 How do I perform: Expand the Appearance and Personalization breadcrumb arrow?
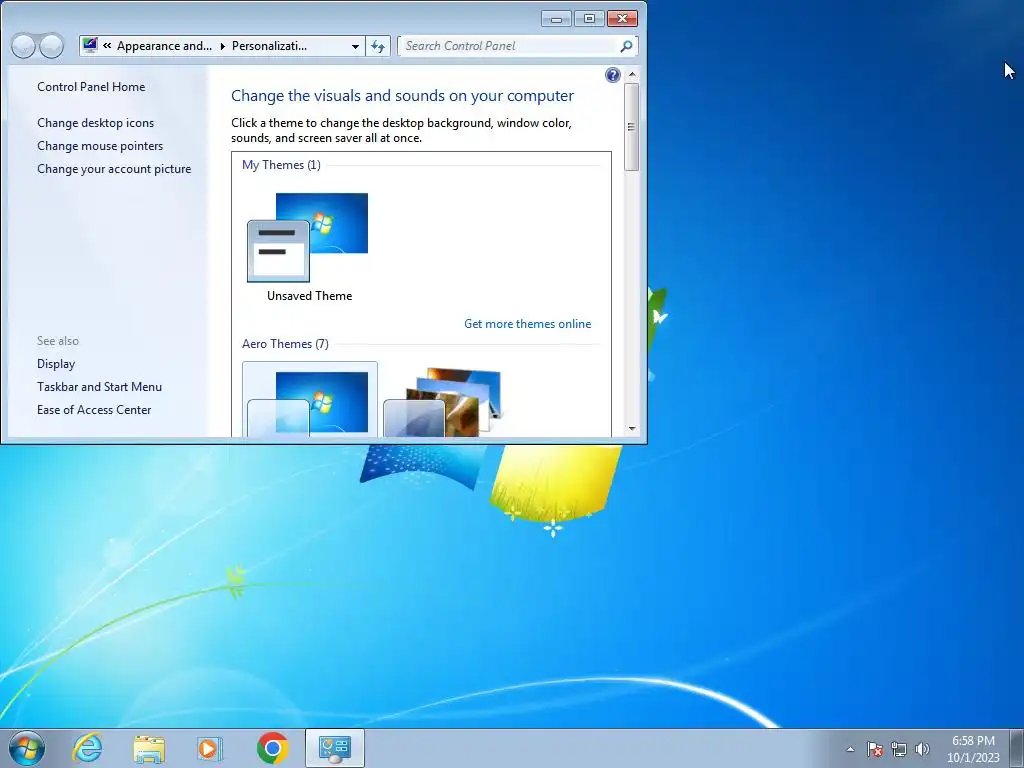pos(223,46)
